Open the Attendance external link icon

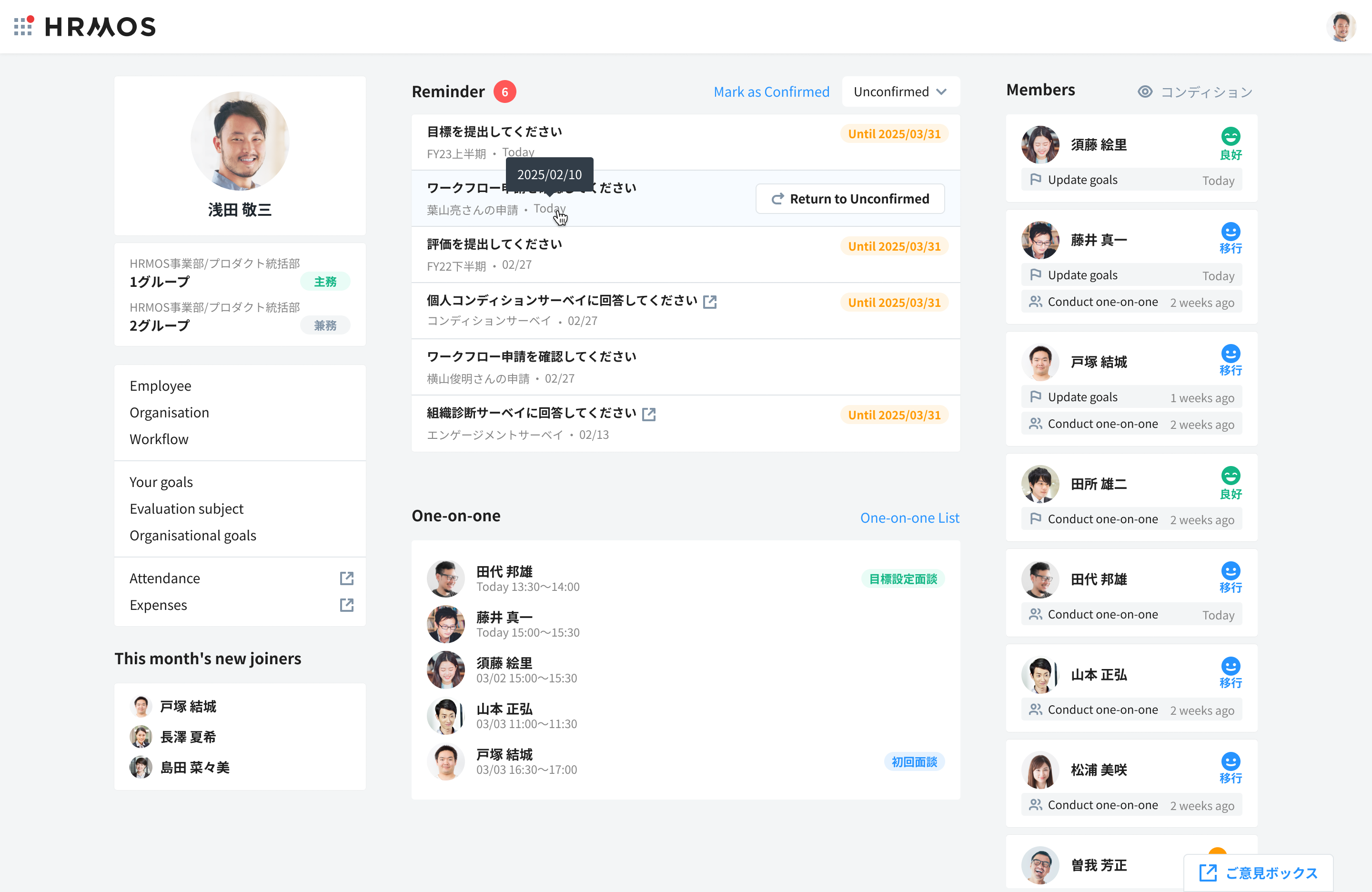[346, 578]
